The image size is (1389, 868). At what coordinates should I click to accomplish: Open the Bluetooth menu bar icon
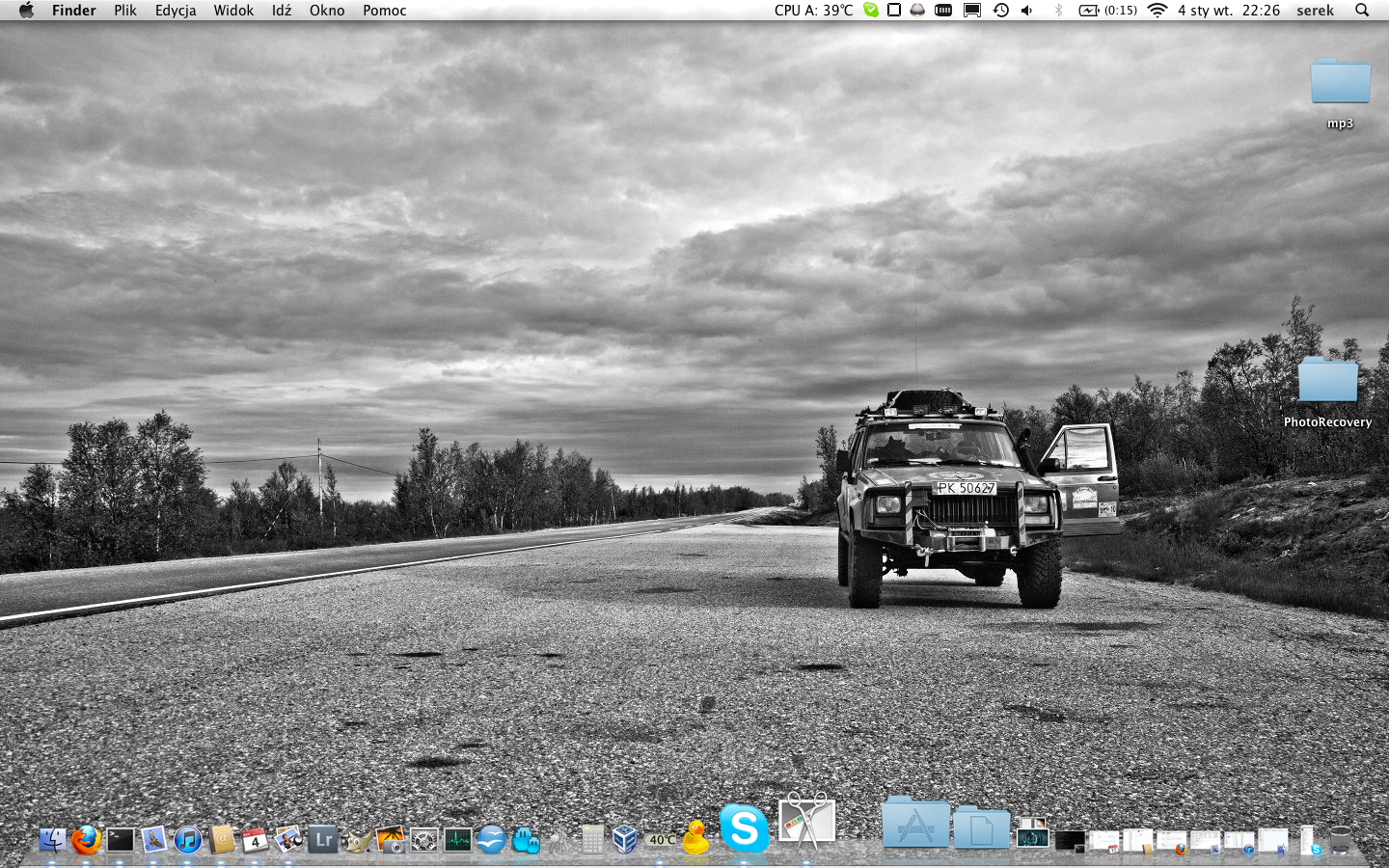pos(1058,10)
